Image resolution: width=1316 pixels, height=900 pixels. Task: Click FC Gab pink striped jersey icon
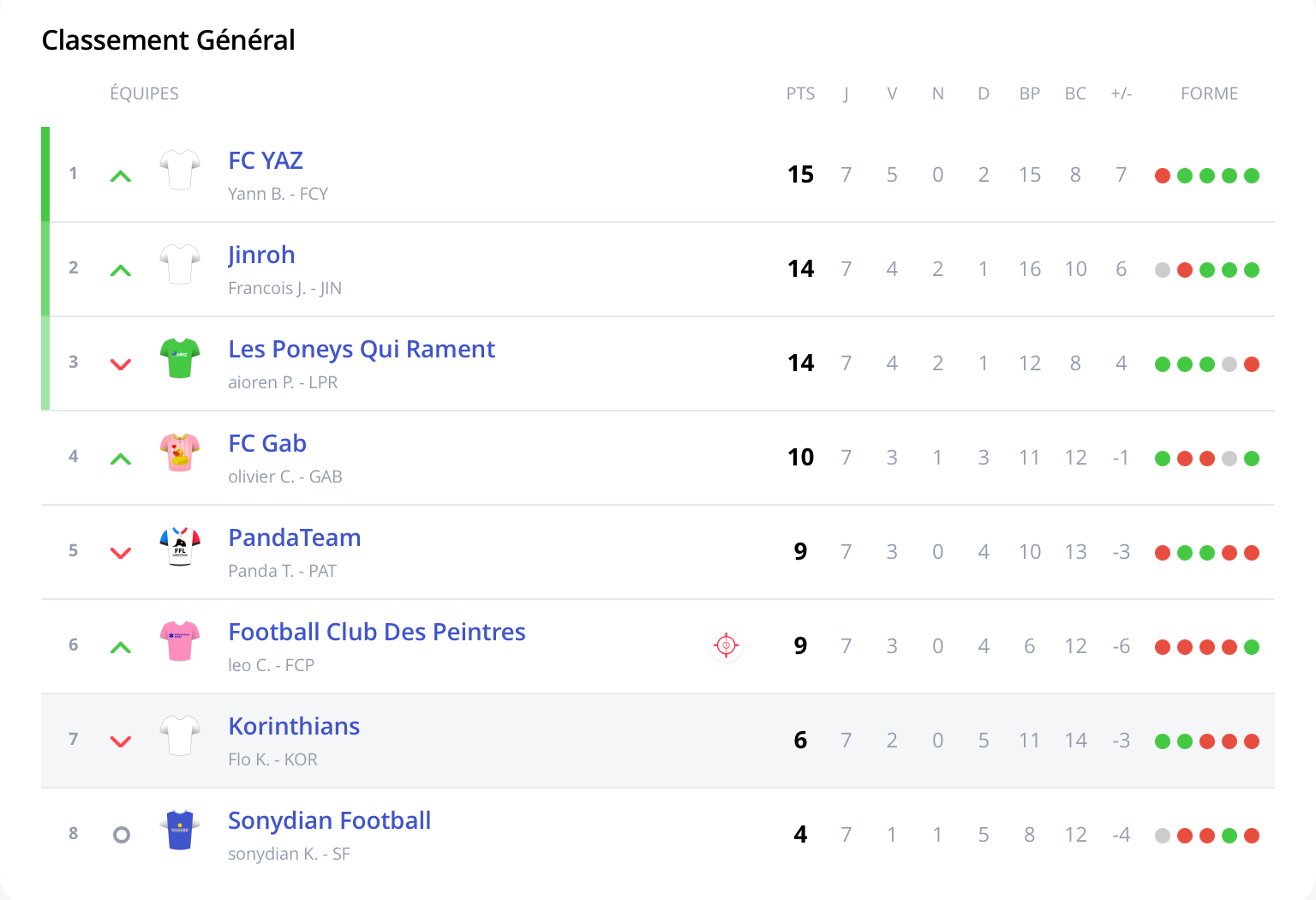[180, 453]
